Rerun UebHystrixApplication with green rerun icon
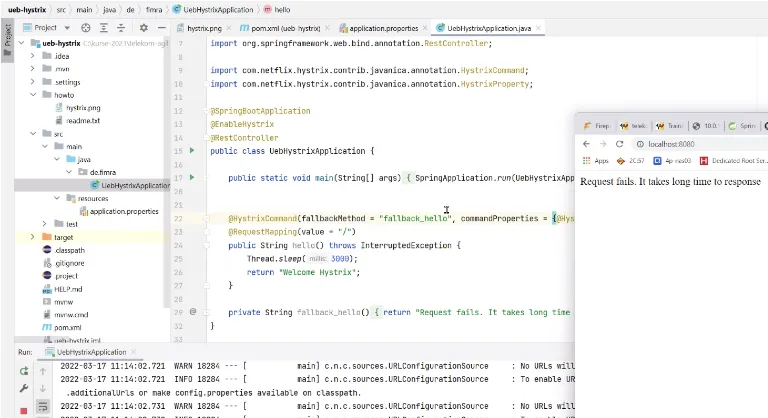The width and height of the screenshot is (768, 418). click(x=24, y=371)
